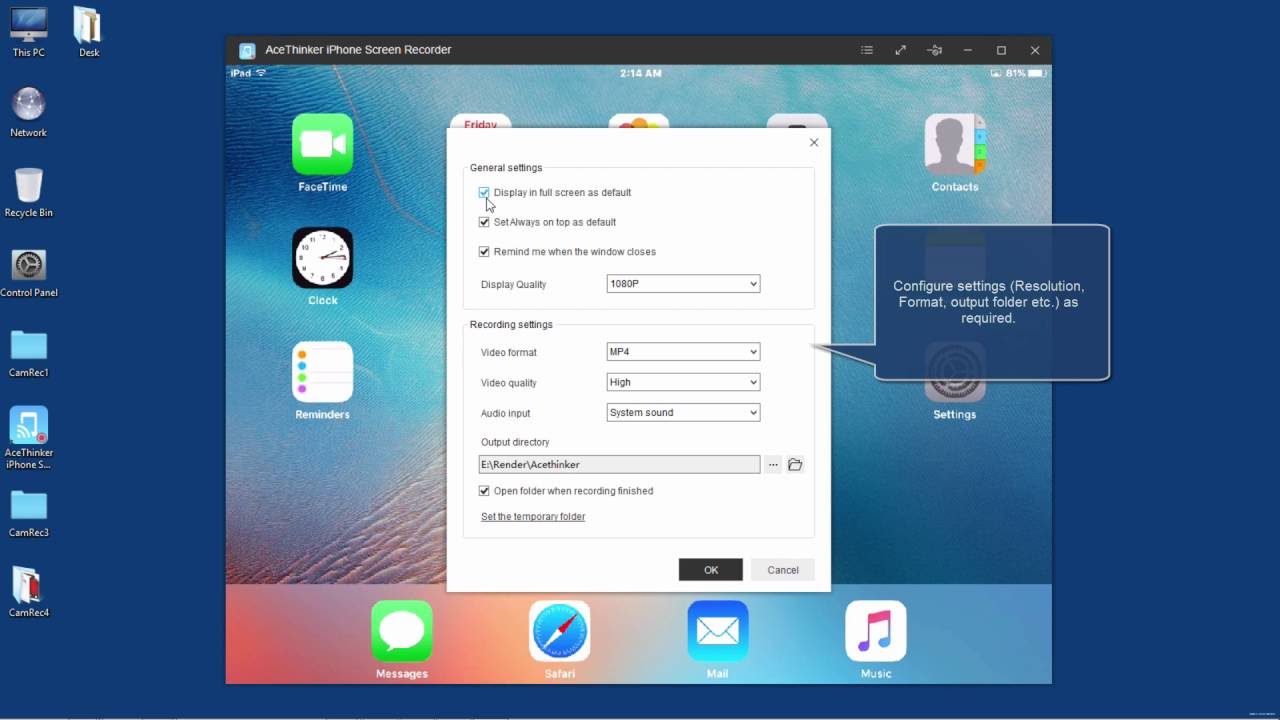The height and width of the screenshot is (720, 1280).
Task: Open the FaceTime app on the iPad screen
Action: click(x=322, y=144)
